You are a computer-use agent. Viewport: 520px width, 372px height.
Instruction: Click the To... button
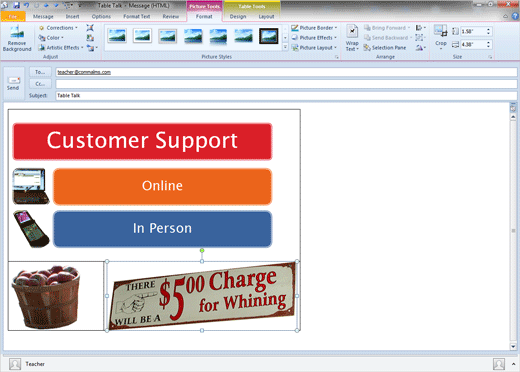pos(40,72)
